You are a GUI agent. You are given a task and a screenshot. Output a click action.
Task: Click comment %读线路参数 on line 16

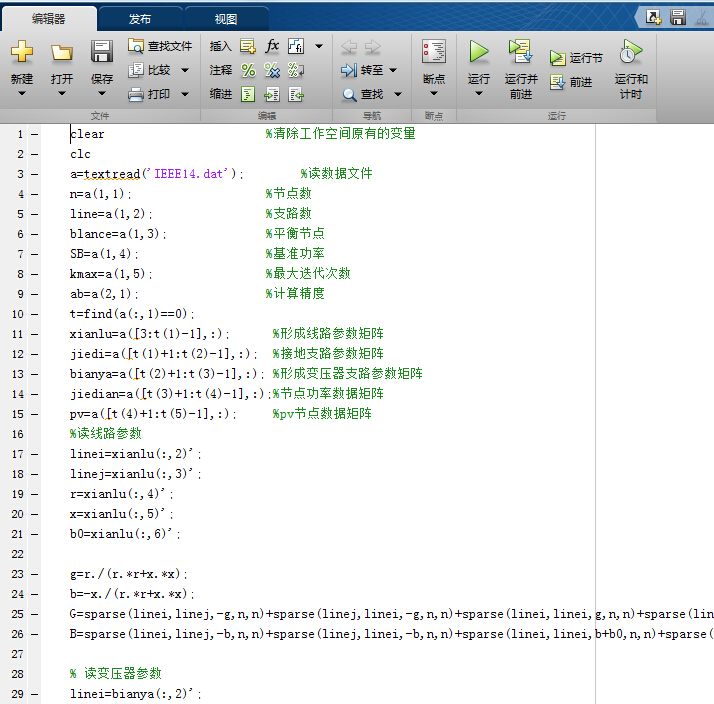coord(106,434)
